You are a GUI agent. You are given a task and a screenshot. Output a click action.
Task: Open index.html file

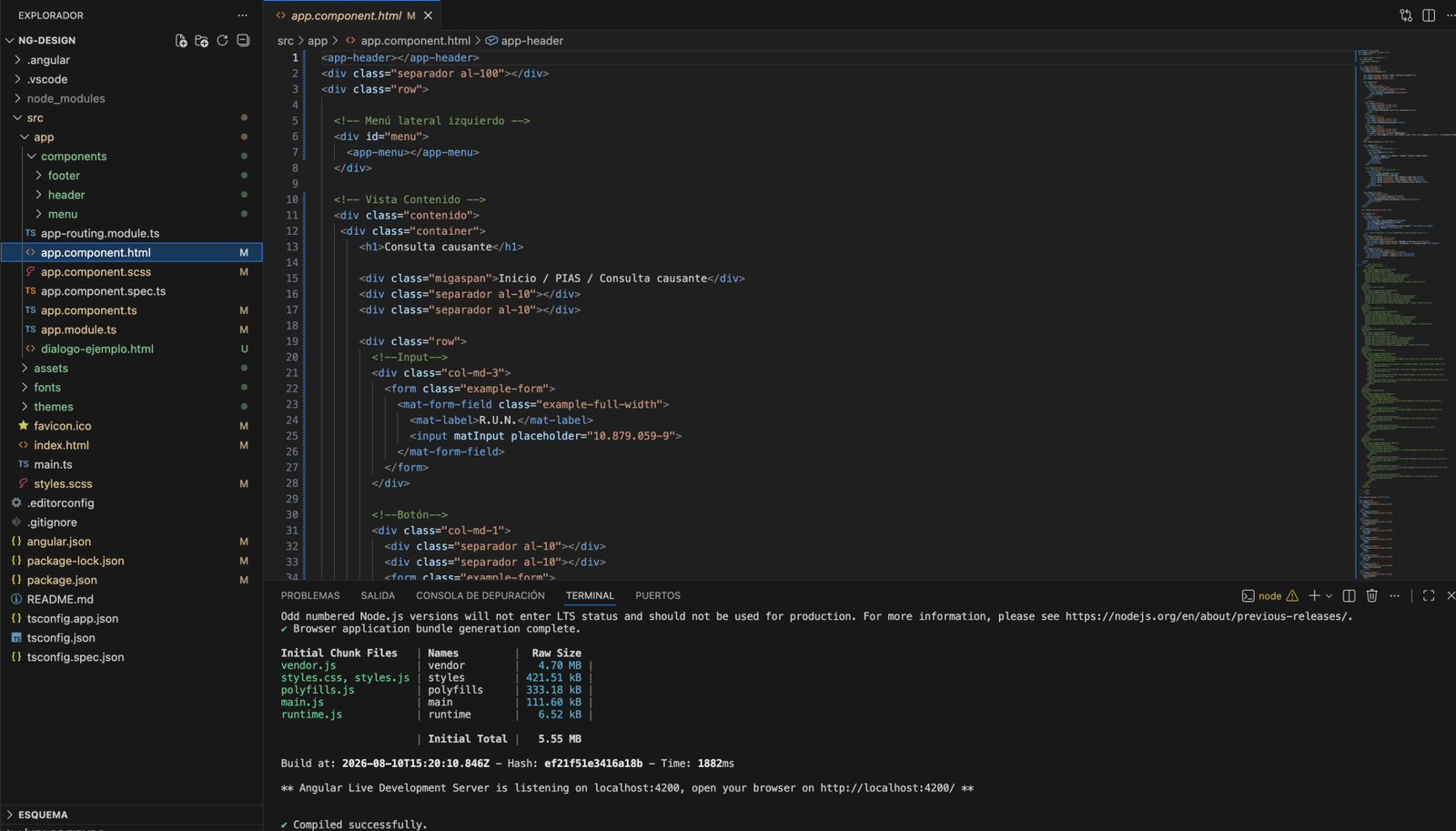(131, 445)
